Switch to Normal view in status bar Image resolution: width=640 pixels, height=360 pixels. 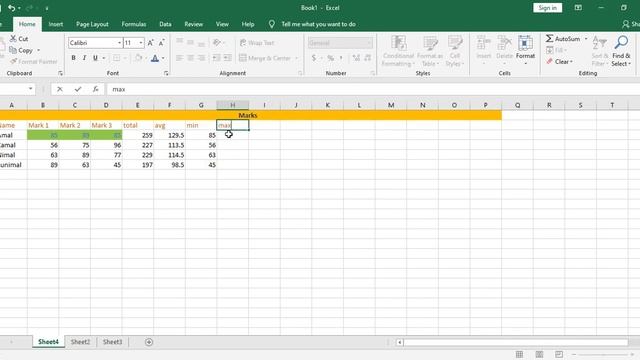pyautogui.click(x=519, y=354)
